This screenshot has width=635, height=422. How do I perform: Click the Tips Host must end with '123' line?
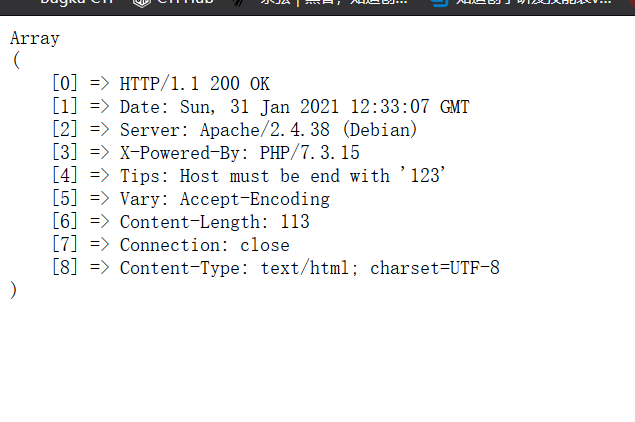point(282,176)
